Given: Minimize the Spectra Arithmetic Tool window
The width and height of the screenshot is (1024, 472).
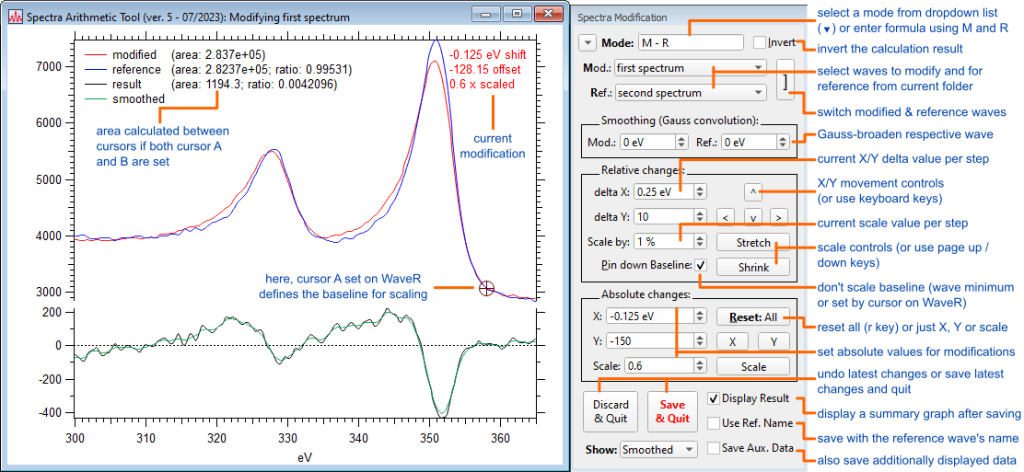Looking at the screenshot, I should (x=488, y=13).
